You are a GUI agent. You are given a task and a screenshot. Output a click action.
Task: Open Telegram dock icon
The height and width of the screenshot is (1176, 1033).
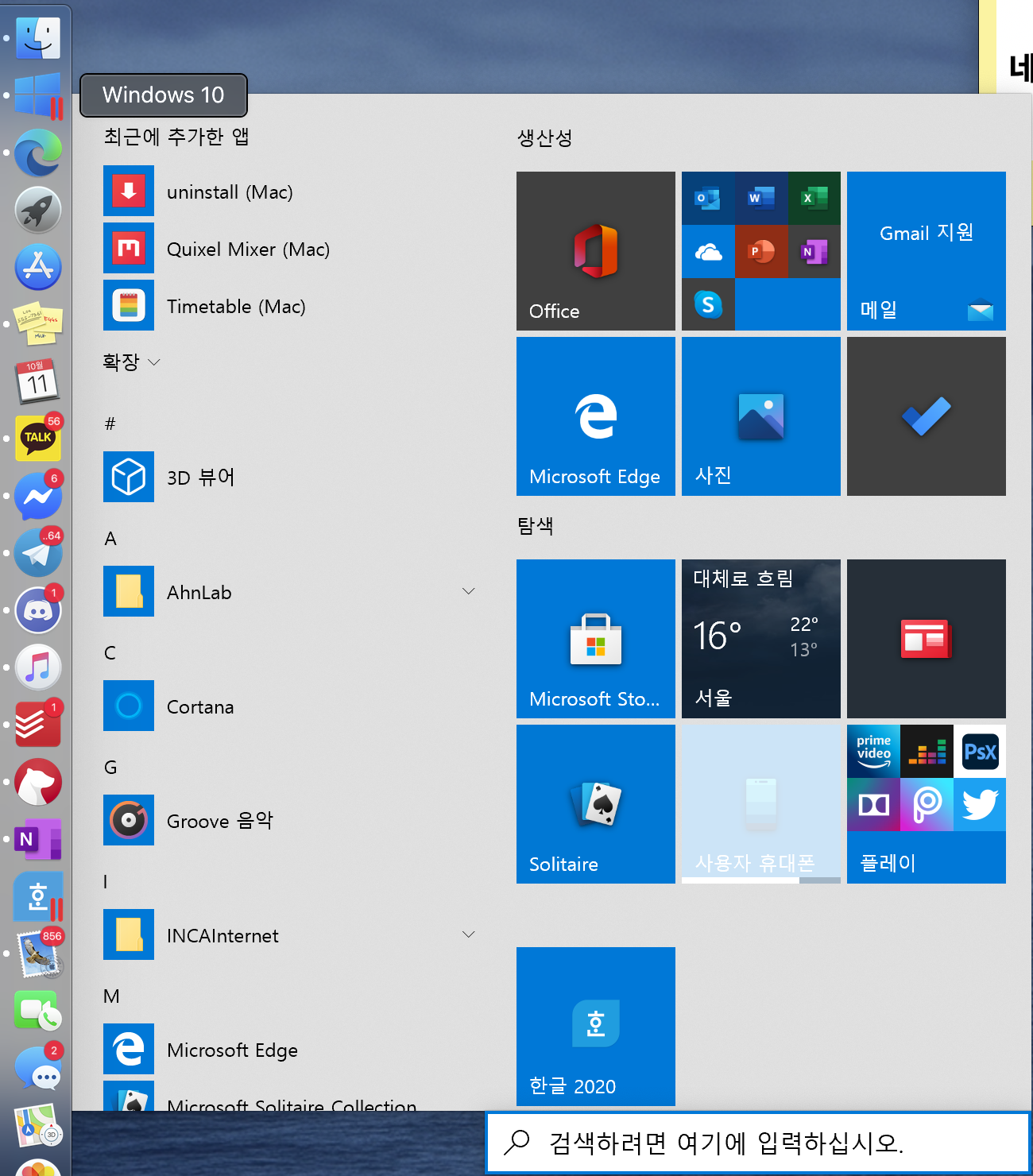[37, 553]
